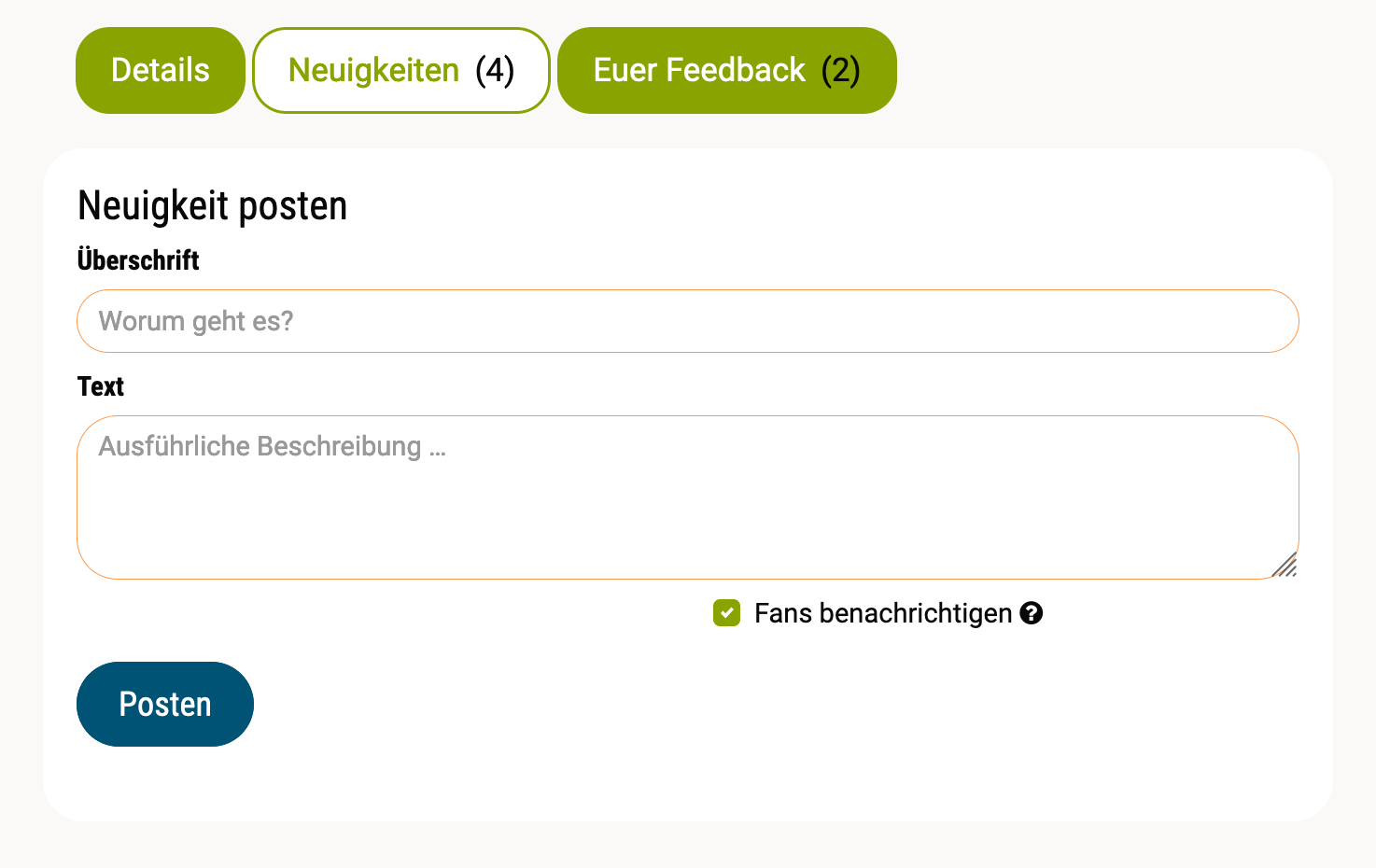Click the 'Text' field label
The height and width of the screenshot is (868, 1376).
coord(101,386)
